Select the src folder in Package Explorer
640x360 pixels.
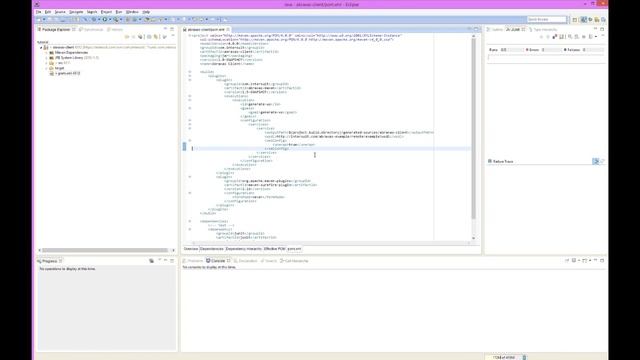coord(60,63)
